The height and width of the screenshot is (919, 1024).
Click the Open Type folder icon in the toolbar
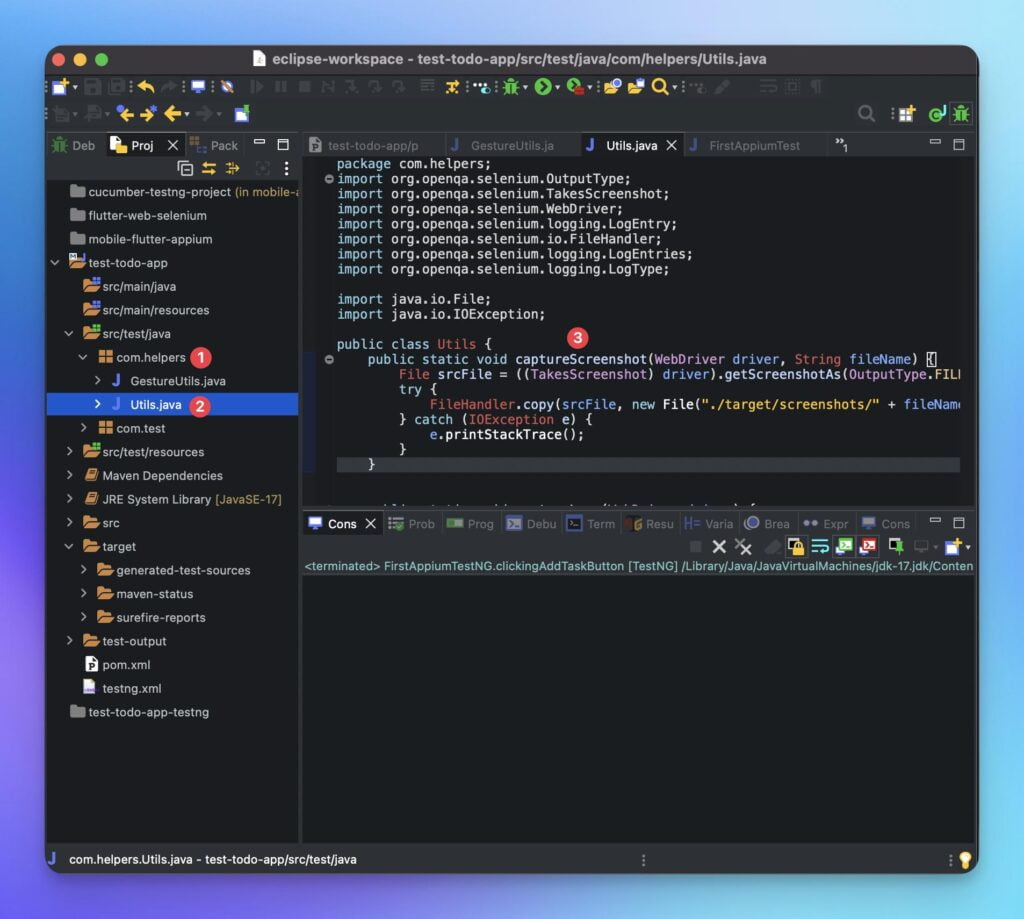pyautogui.click(x=613, y=86)
